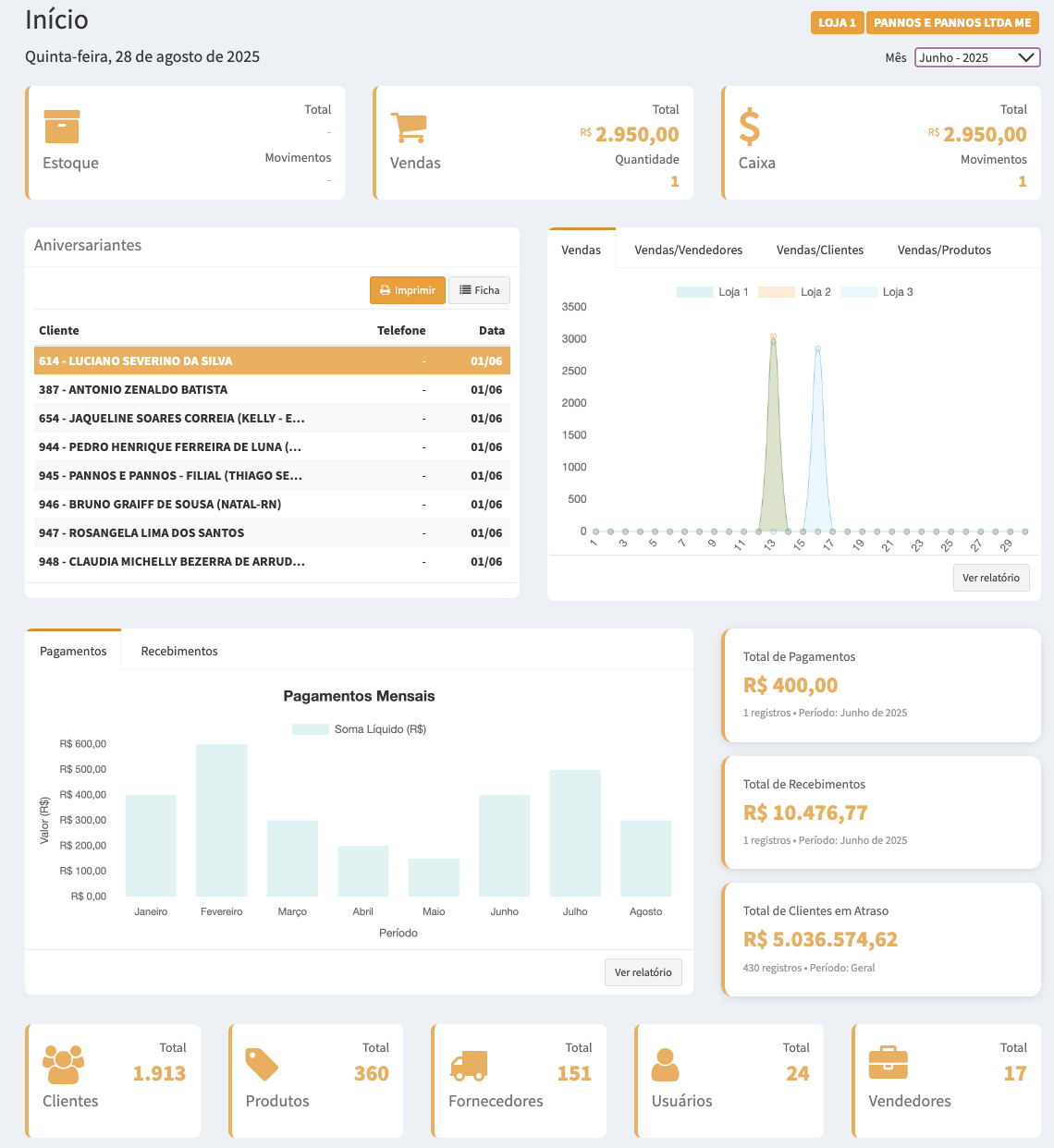Click the Vendedores briefcase icon
The width and height of the screenshot is (1054, 1148).
pos(888,1063)
